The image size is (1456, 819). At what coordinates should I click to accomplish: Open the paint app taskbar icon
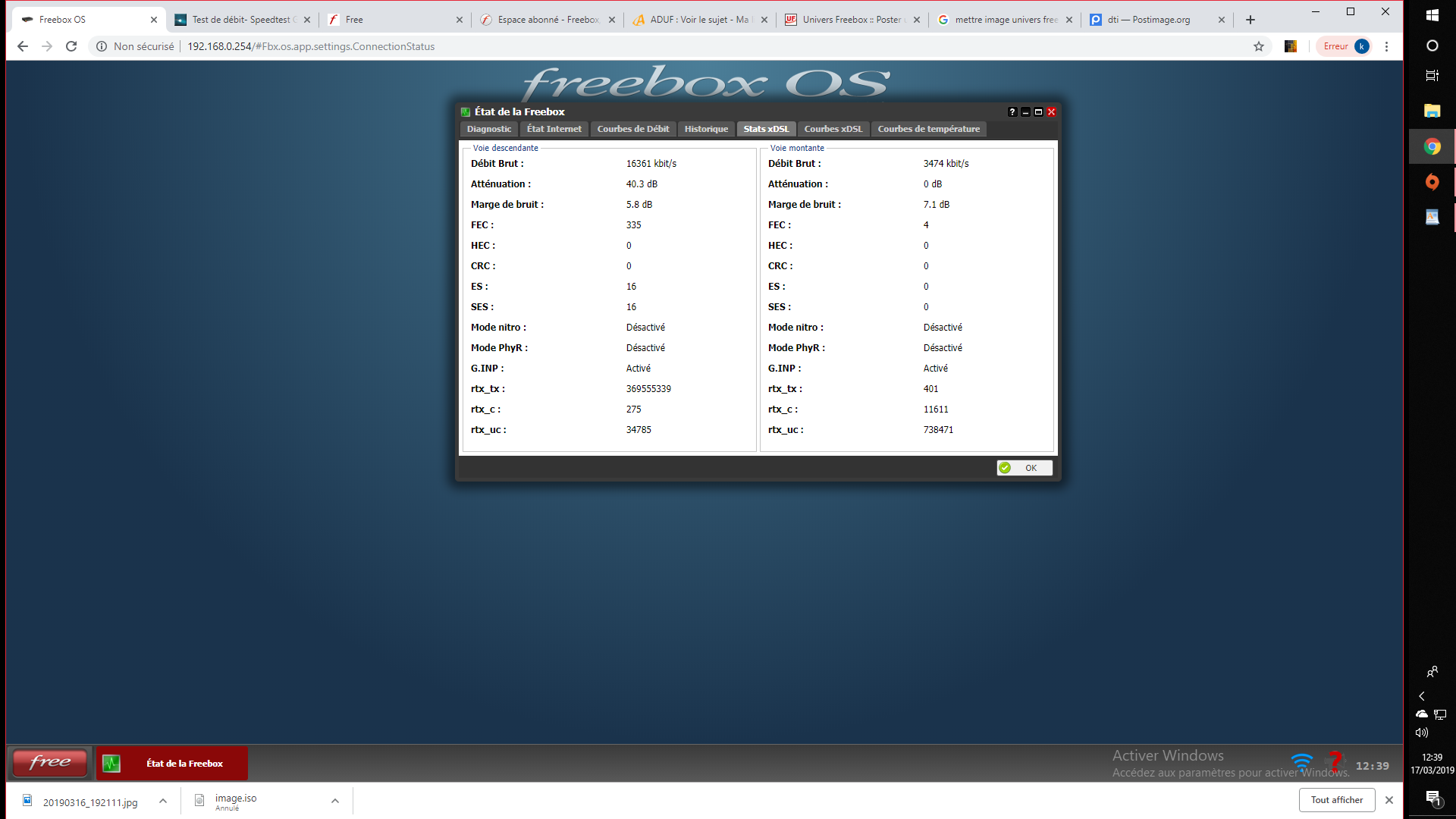pos(1432,217)
